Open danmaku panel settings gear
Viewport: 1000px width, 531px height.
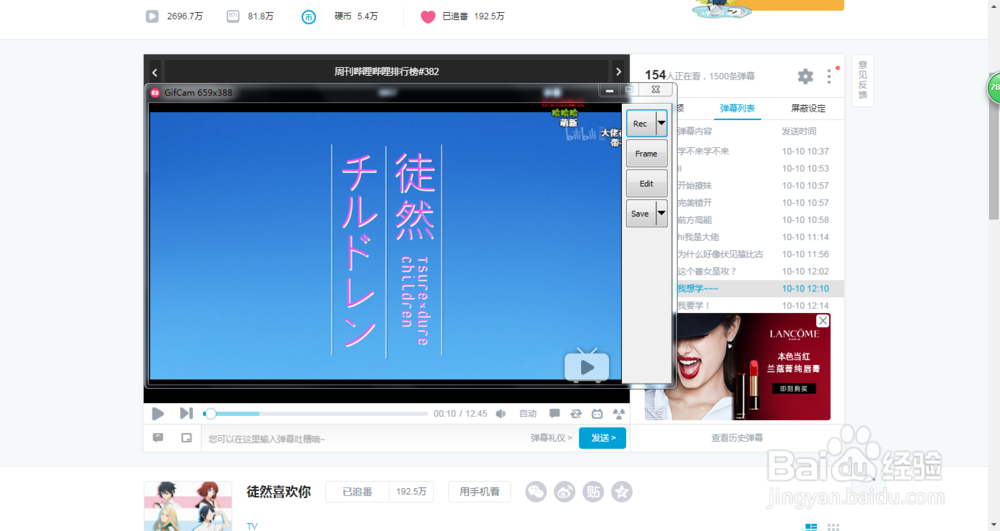coord(805,76)
